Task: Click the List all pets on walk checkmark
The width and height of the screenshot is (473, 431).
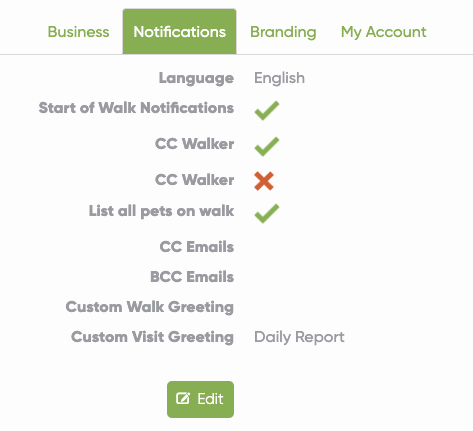Action: pos(267,213)
